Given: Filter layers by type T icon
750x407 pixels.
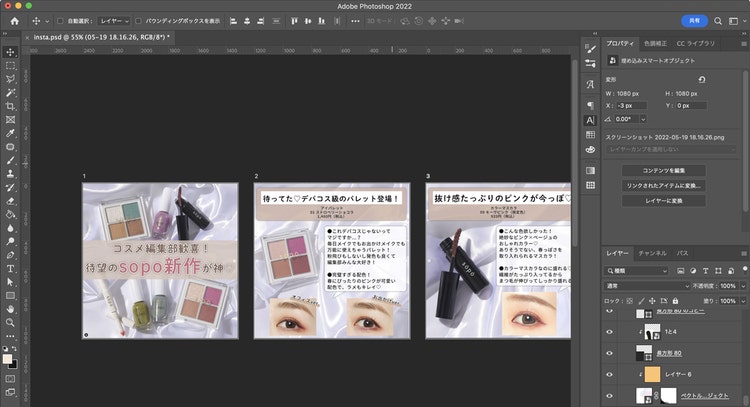Looking at the screenshot, I should [x=706, y=271].
